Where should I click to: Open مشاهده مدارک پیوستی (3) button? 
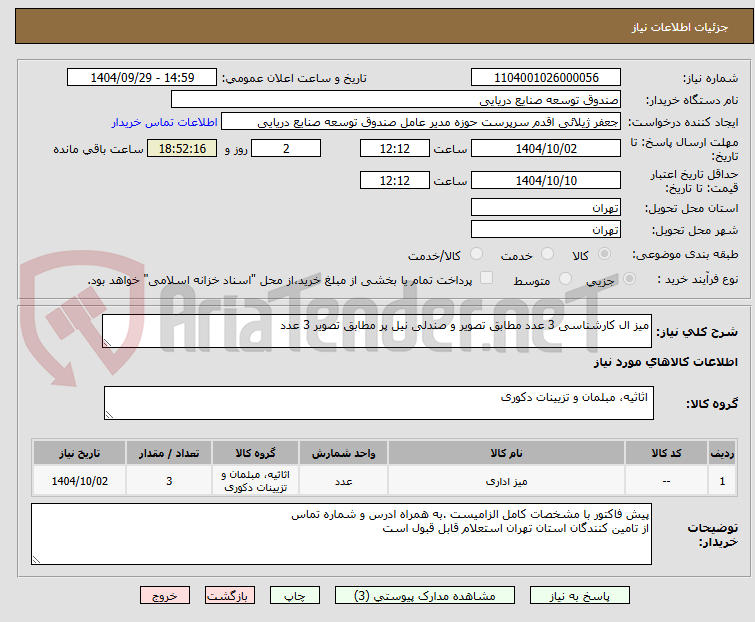[425, 596]
